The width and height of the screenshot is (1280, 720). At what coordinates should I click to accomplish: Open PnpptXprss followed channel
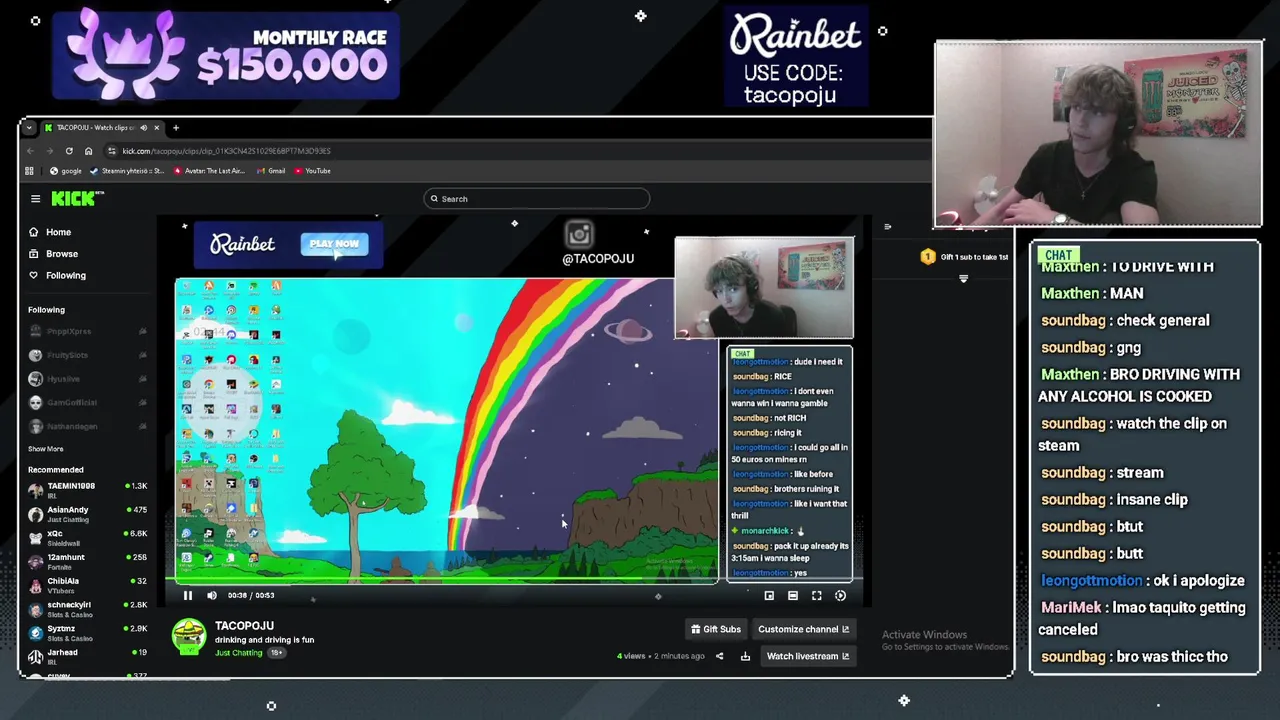click(87, 331)
